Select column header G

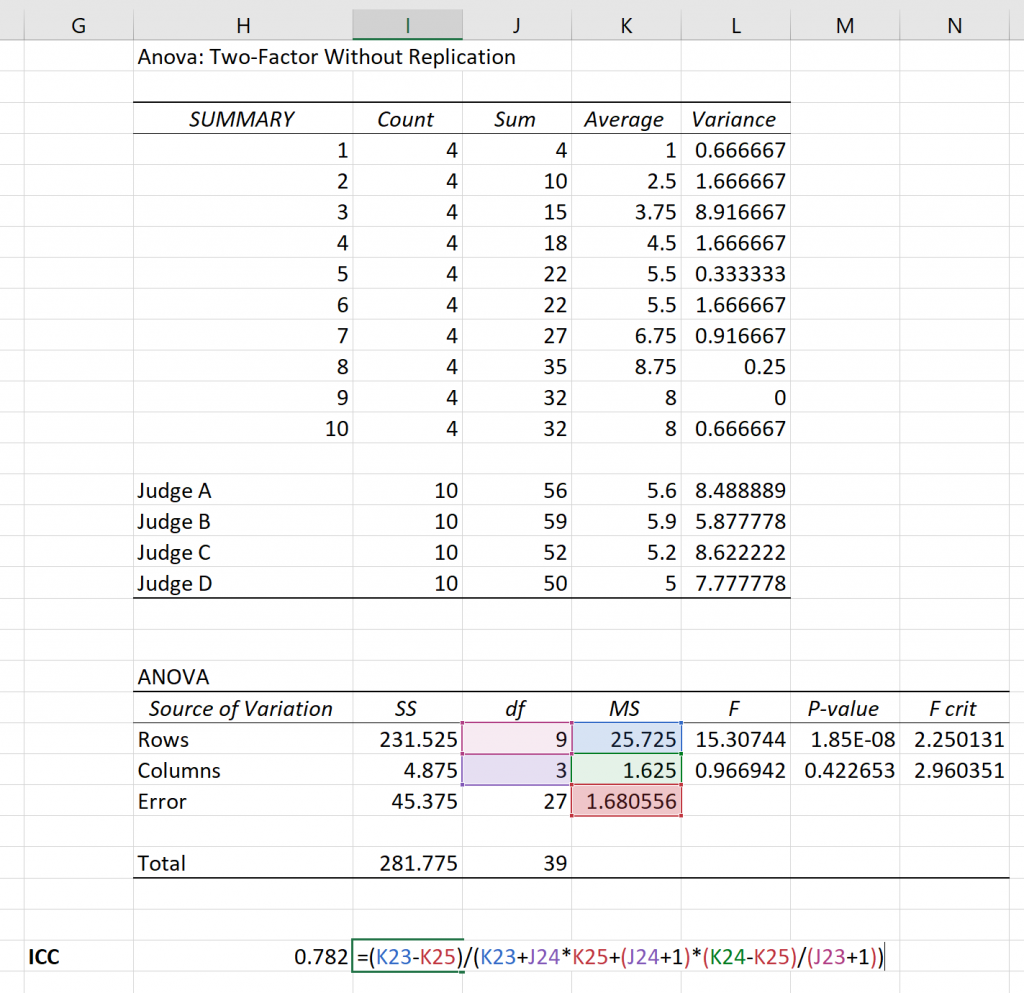(x=77, y=22)
